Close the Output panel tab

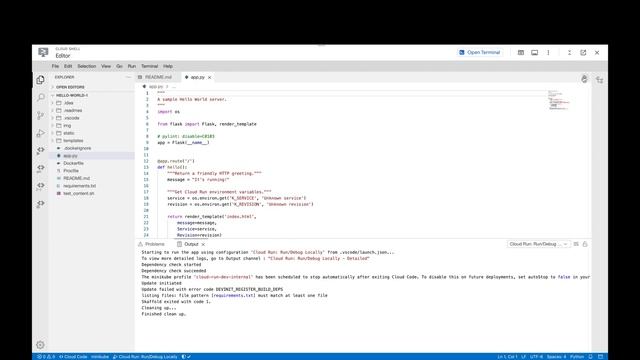[203, 244]
